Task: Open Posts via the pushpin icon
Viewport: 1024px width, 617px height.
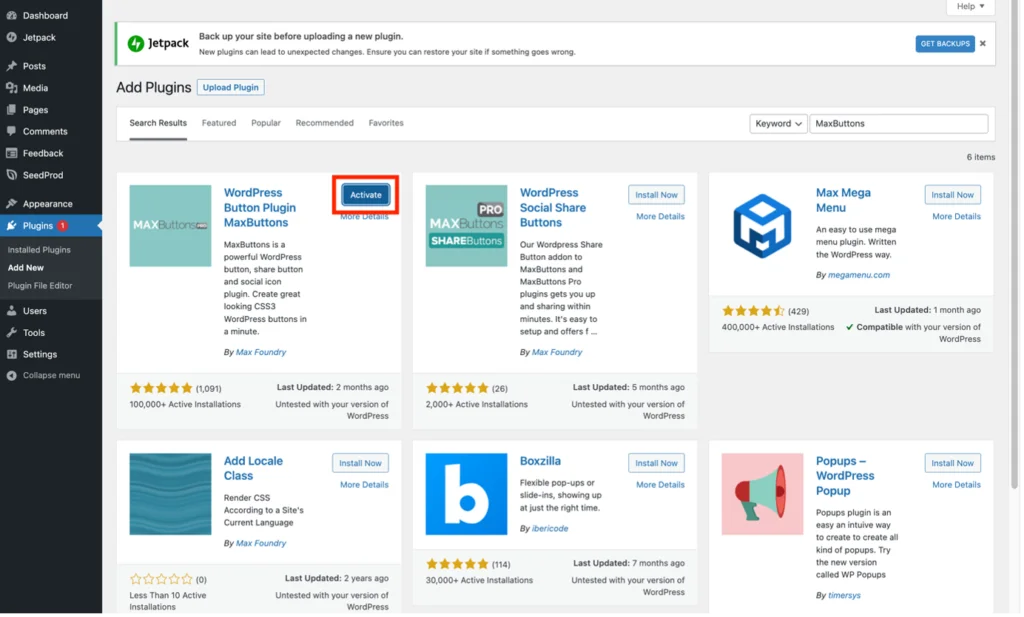Action: point(12,66)
